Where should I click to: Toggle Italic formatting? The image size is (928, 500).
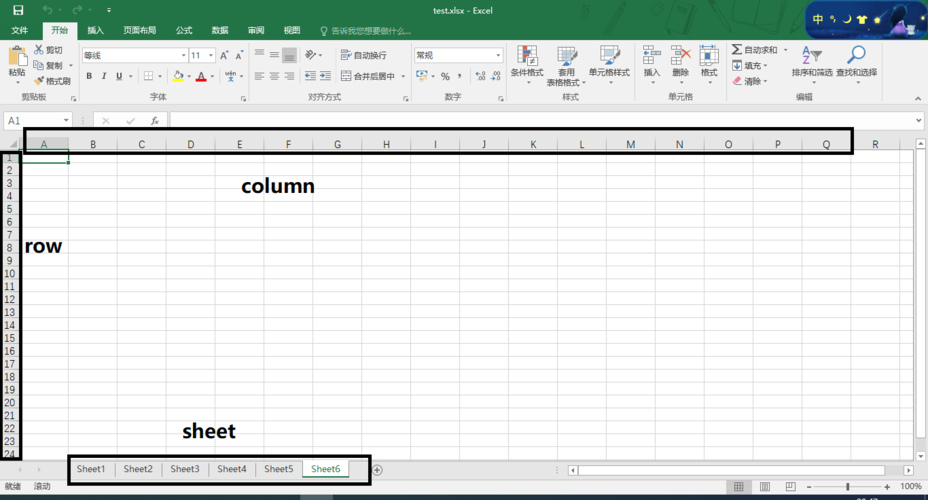[104, 76]
